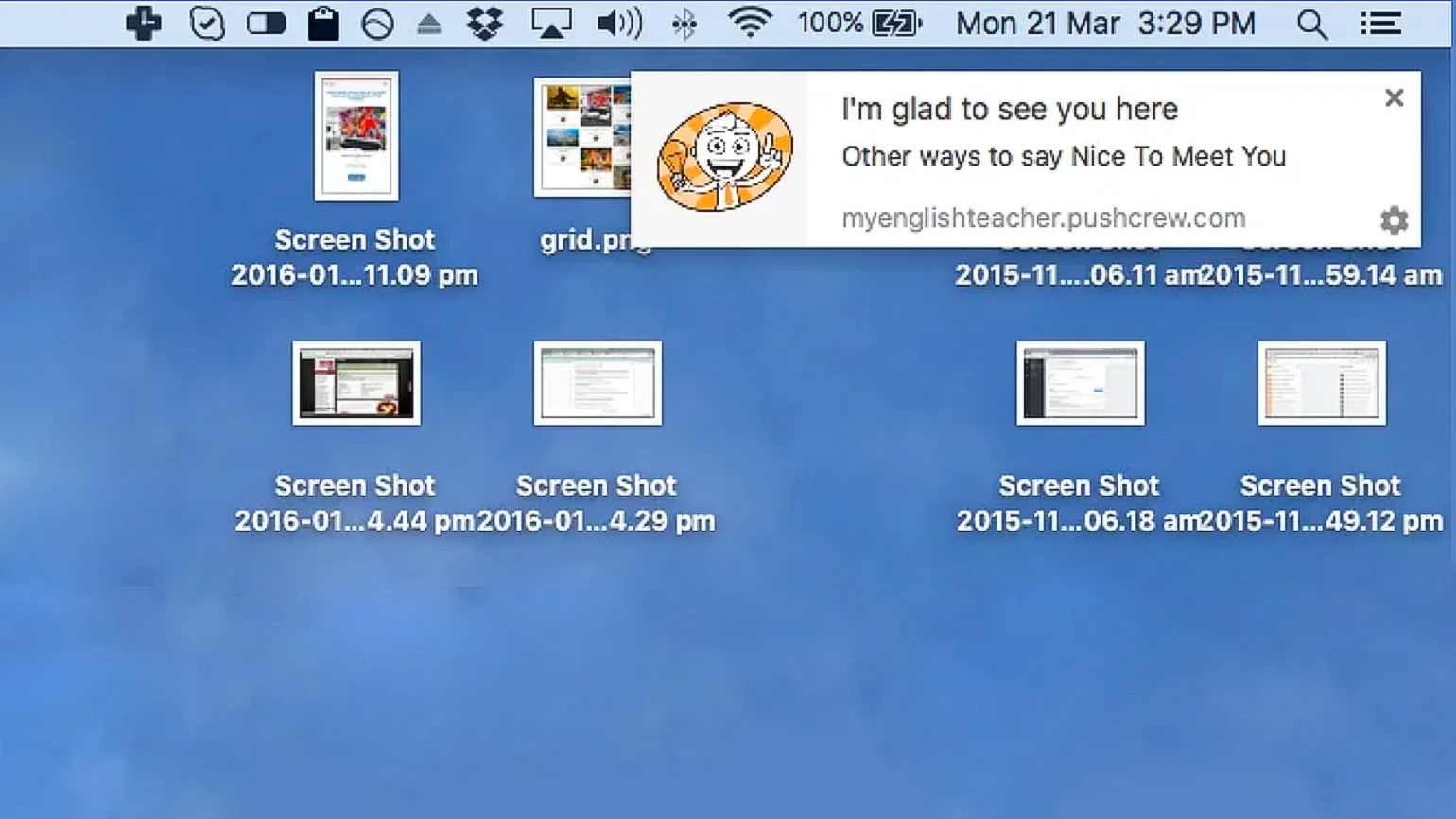The image size is (1456, 819).
Task: Click the eject icon in menu bar
Action: coord(428,25)
